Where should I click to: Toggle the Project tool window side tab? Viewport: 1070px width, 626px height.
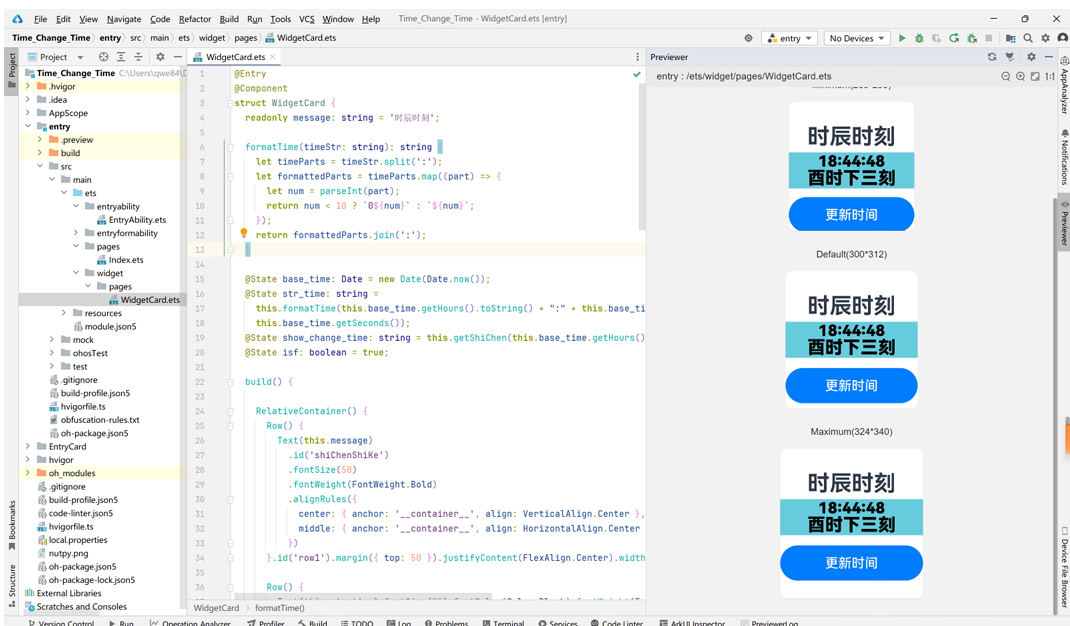point(12,70)
